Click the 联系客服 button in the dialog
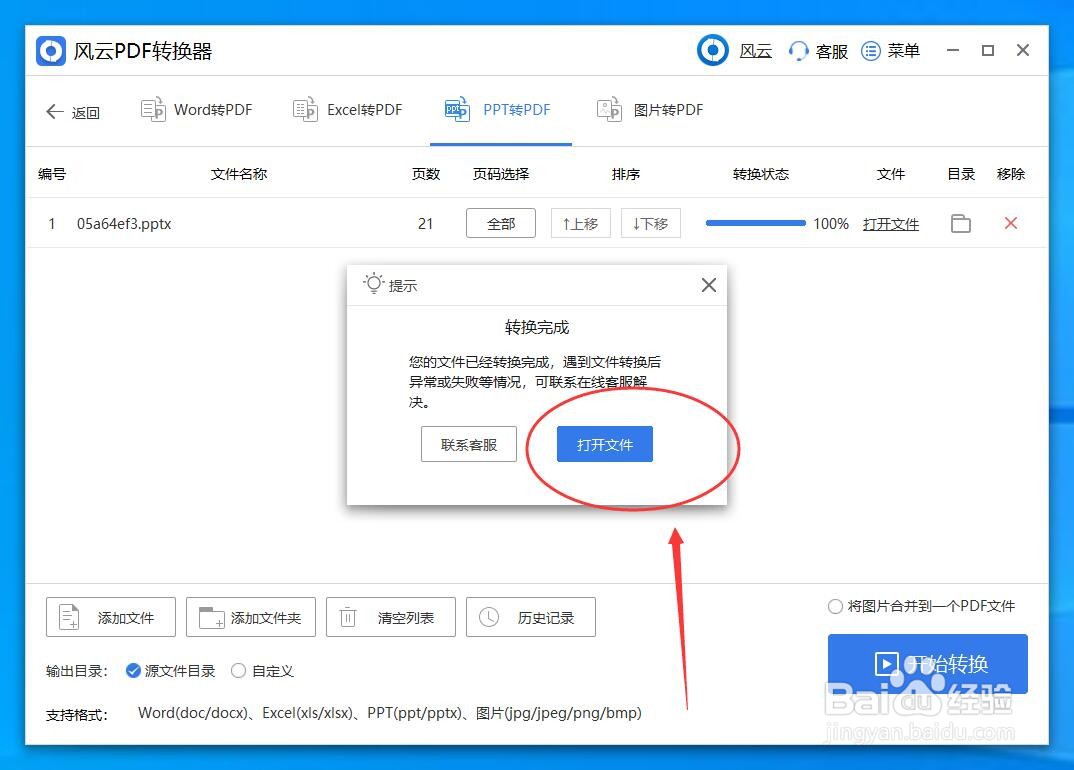This screenshot has width=1074, height=770. pos(468,444)
